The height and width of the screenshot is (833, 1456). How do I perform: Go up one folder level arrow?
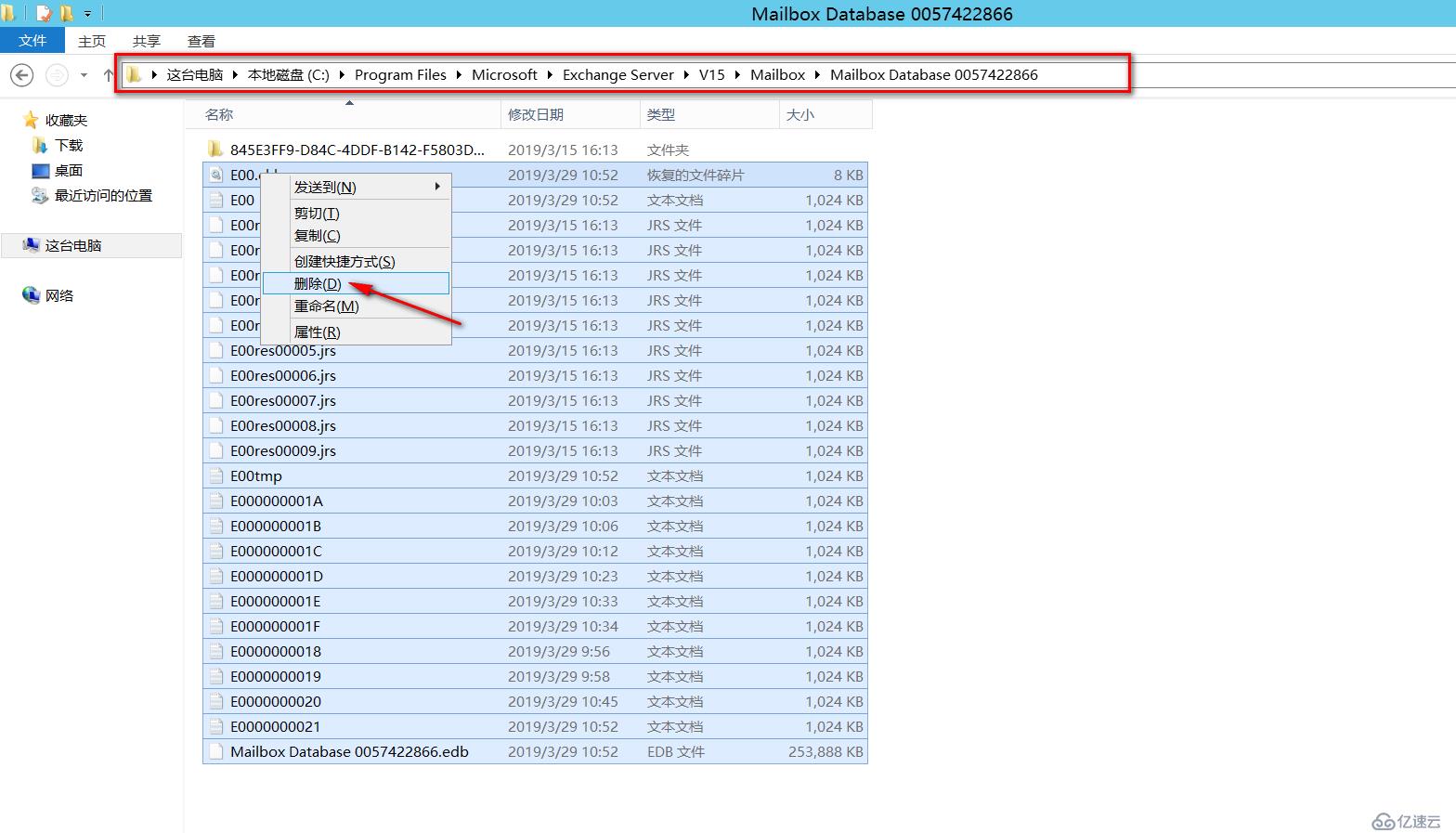[108, 75]
